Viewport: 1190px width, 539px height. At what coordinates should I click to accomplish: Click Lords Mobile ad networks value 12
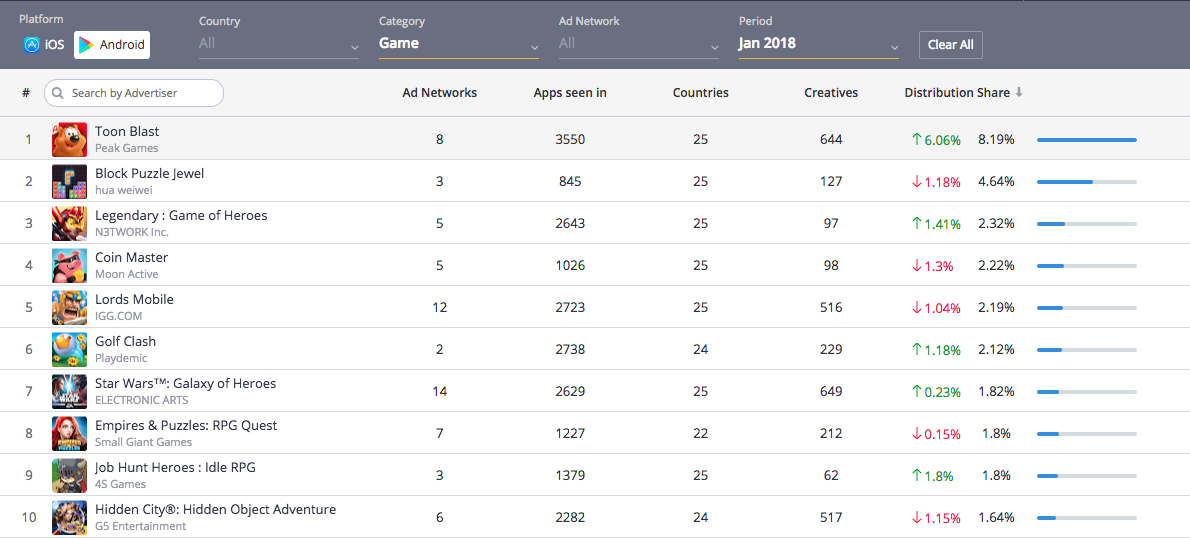click(439, 307)
